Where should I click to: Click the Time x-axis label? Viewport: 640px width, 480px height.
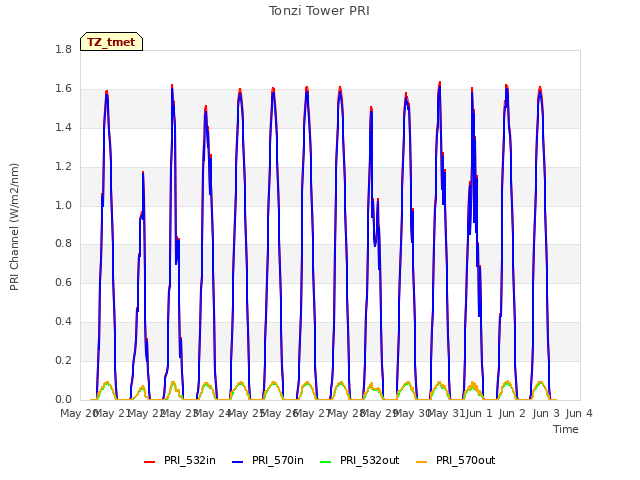click(566, 429)
